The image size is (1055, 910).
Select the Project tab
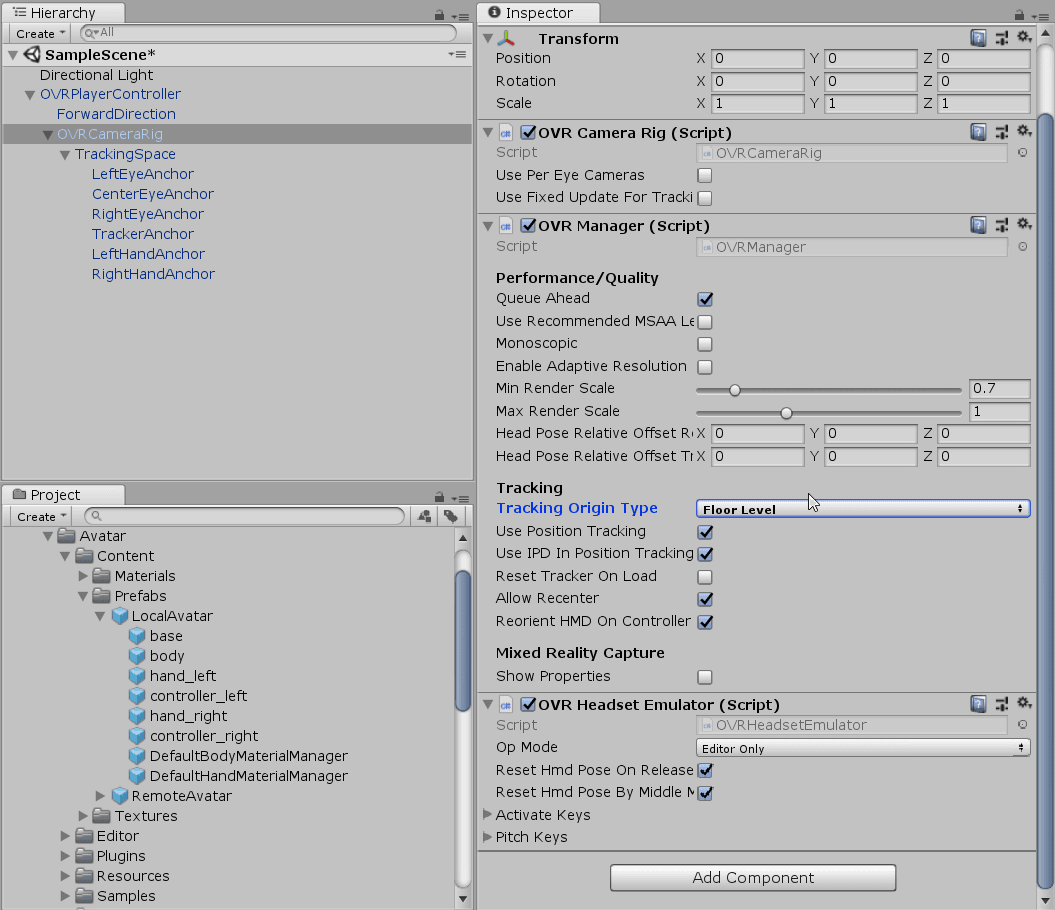[x=63, y=495]
